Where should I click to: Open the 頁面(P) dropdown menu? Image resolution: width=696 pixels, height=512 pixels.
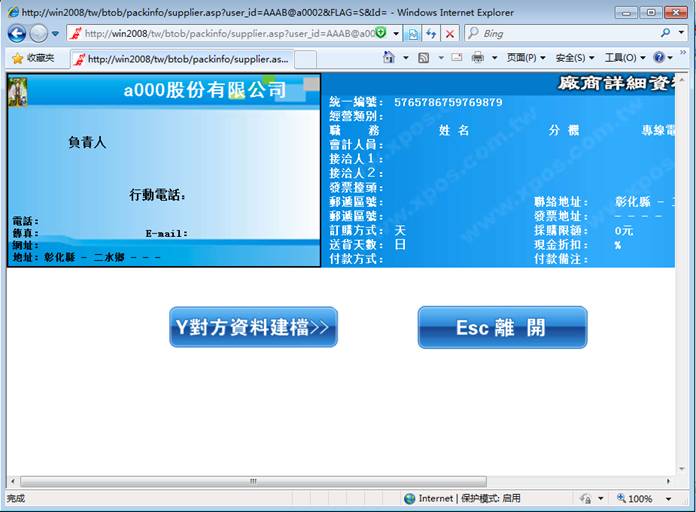[x=526, y=58]
